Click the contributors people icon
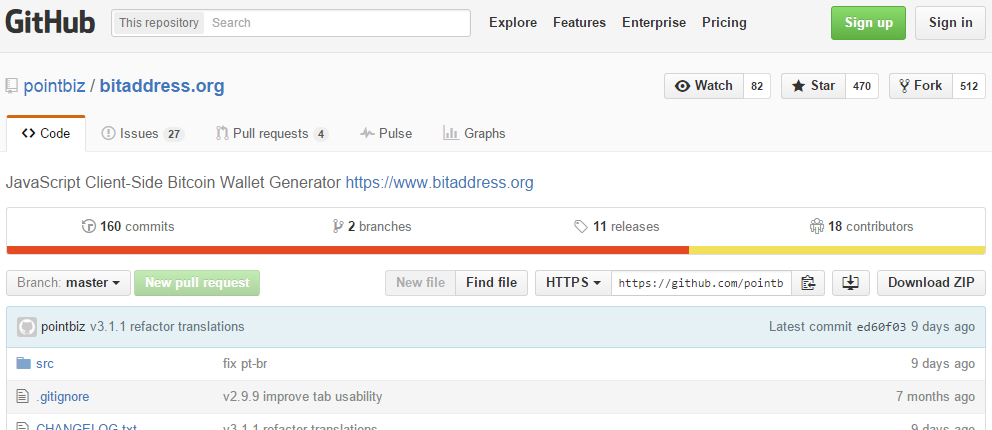 click(x=816, y=226)
